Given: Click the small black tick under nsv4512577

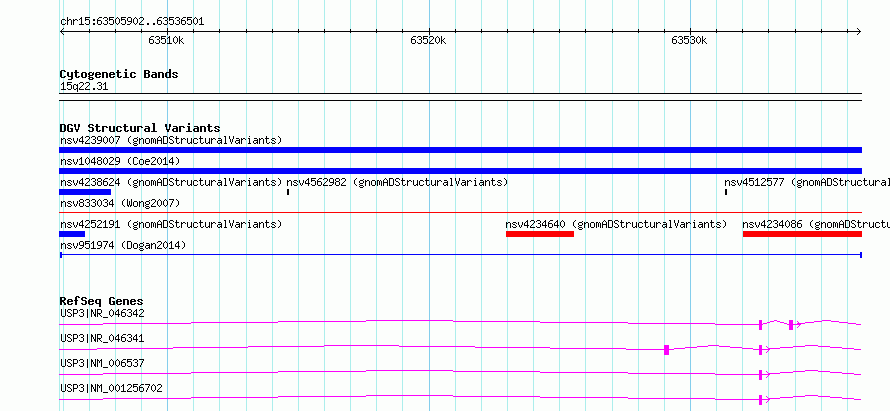Looking at the screenshot, I should (x=726, y=192).
